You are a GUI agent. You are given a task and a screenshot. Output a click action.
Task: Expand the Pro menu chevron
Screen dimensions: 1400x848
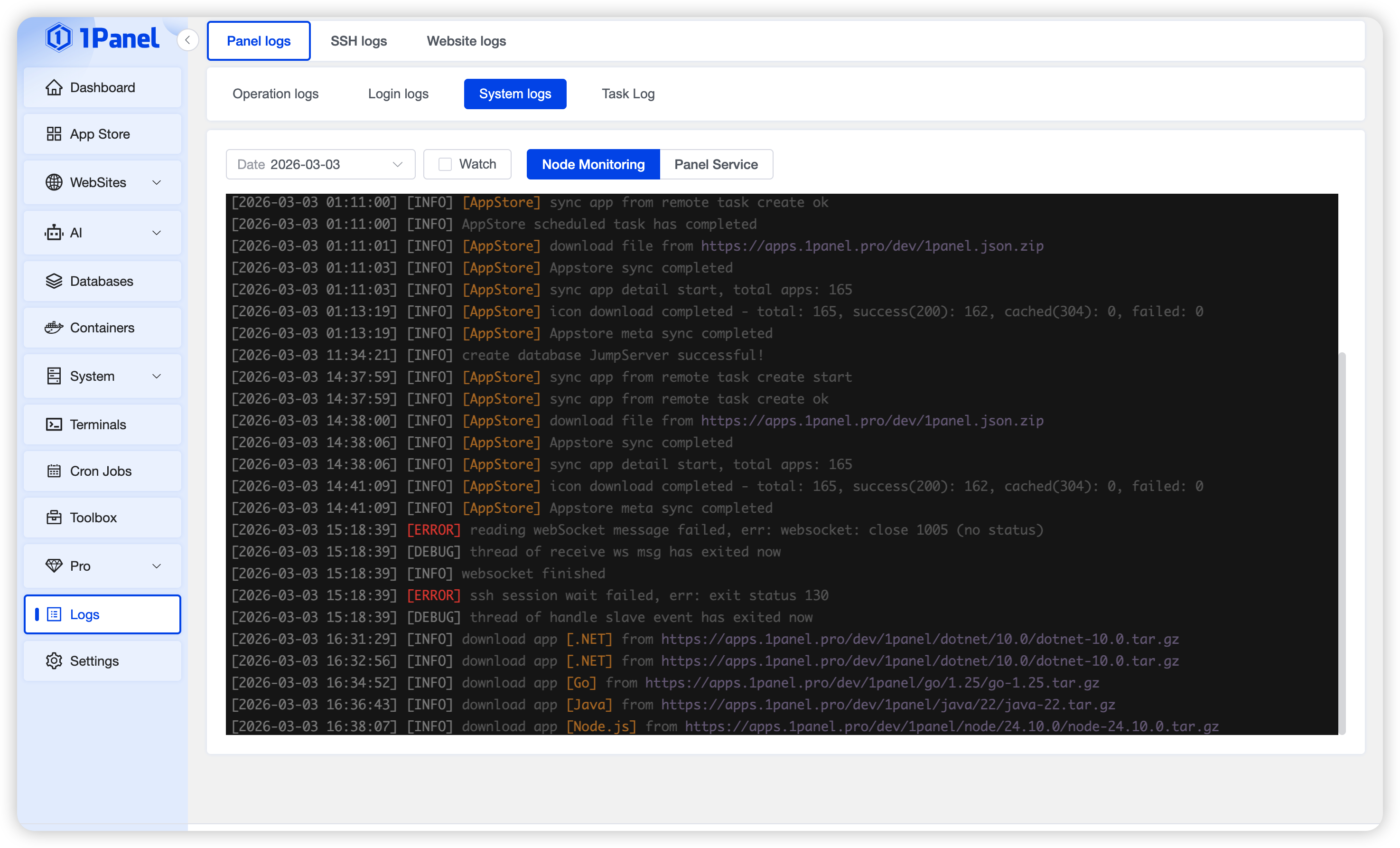tap(157, 566)
